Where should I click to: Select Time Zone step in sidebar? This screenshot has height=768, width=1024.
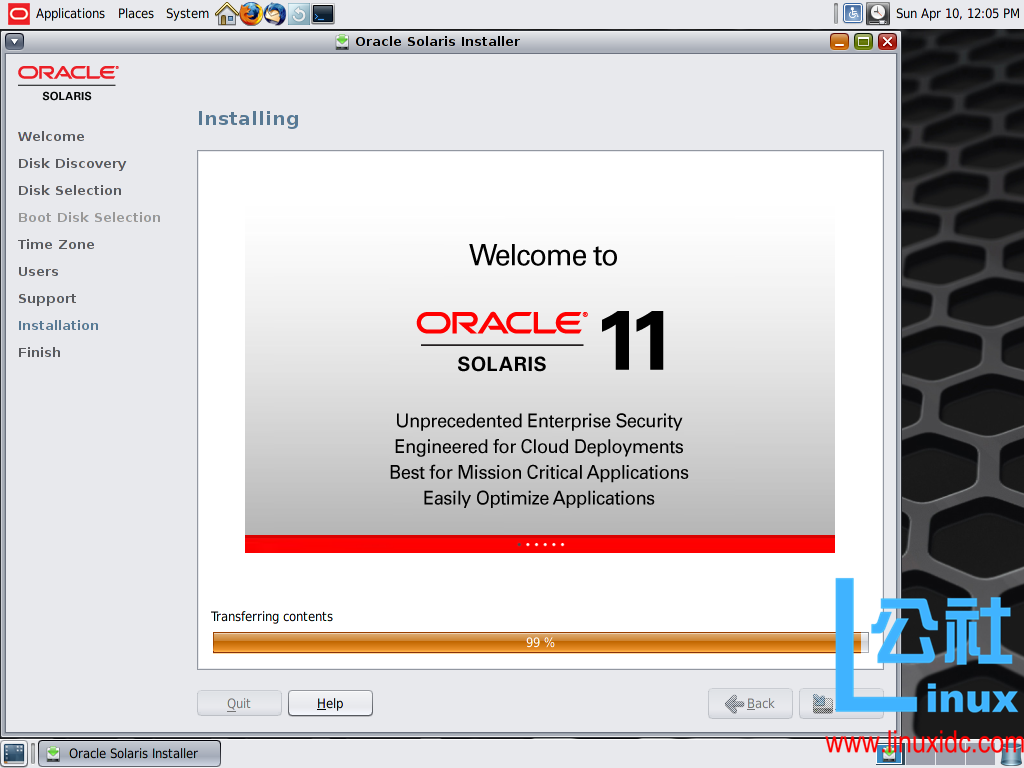click(x=56, y=244)
